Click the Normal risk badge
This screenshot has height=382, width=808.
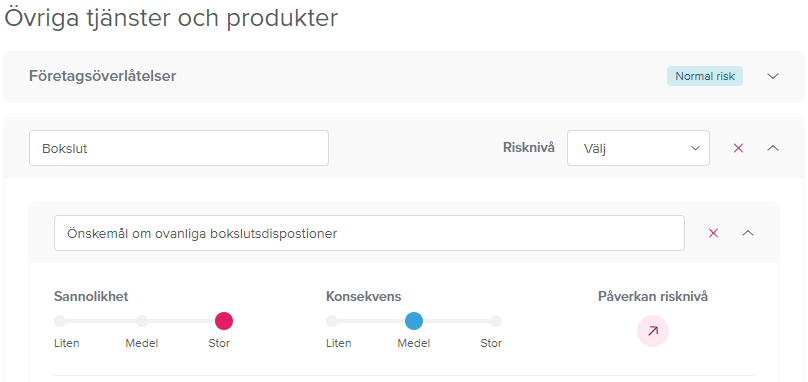click(x=705, y=76)
